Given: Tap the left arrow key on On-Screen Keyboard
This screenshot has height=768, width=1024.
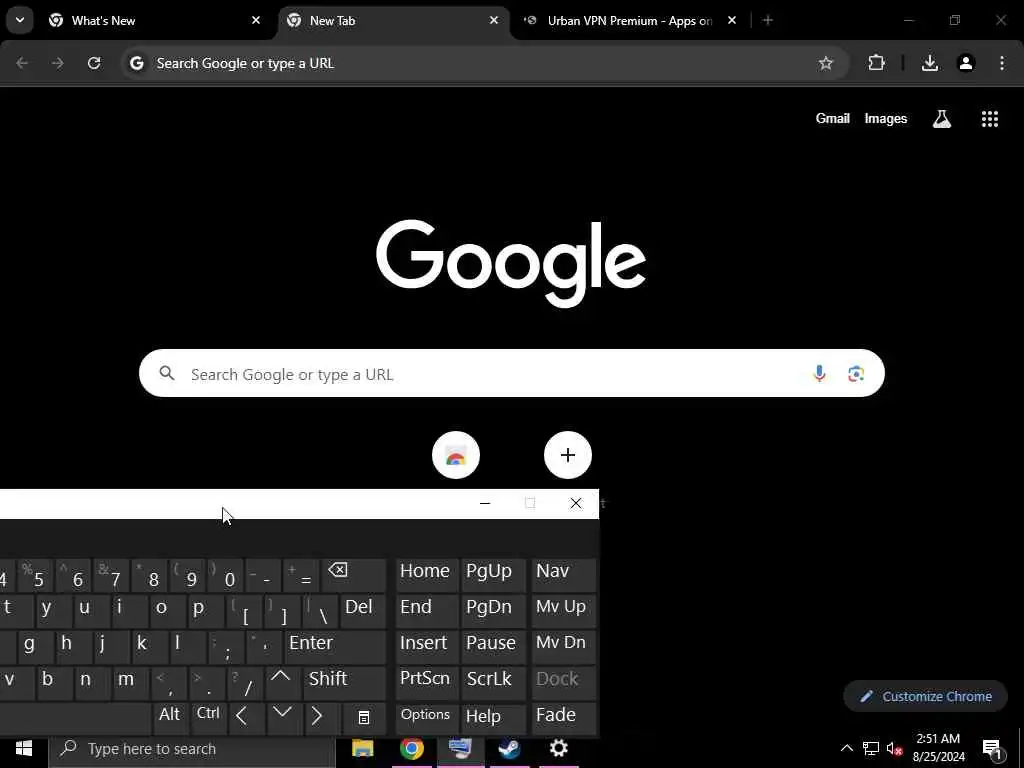Looking at the screenshot, I should click(x=246, y=718).
